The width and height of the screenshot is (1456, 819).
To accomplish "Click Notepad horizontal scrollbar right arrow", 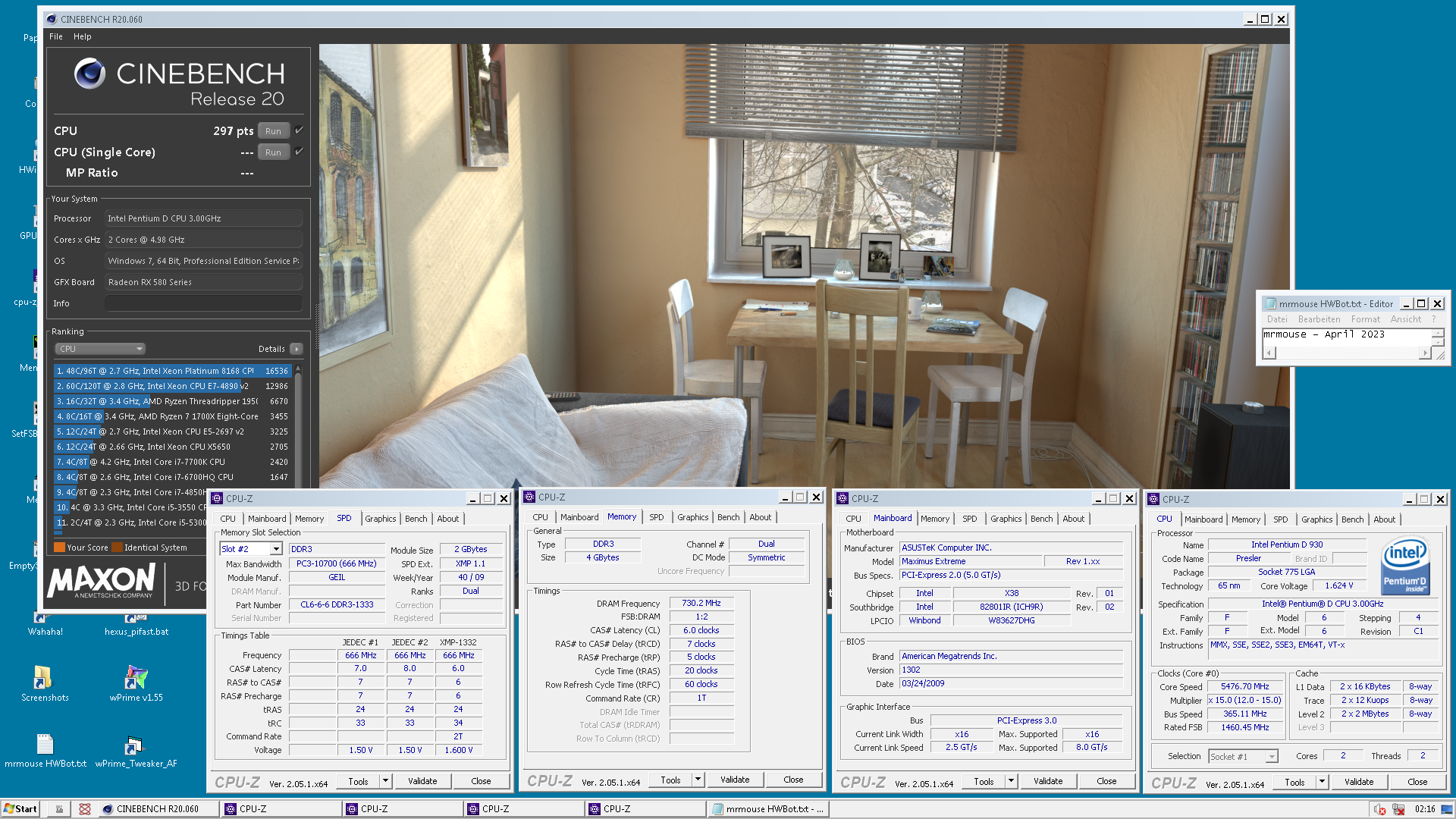I will [x=1424, y=353].
